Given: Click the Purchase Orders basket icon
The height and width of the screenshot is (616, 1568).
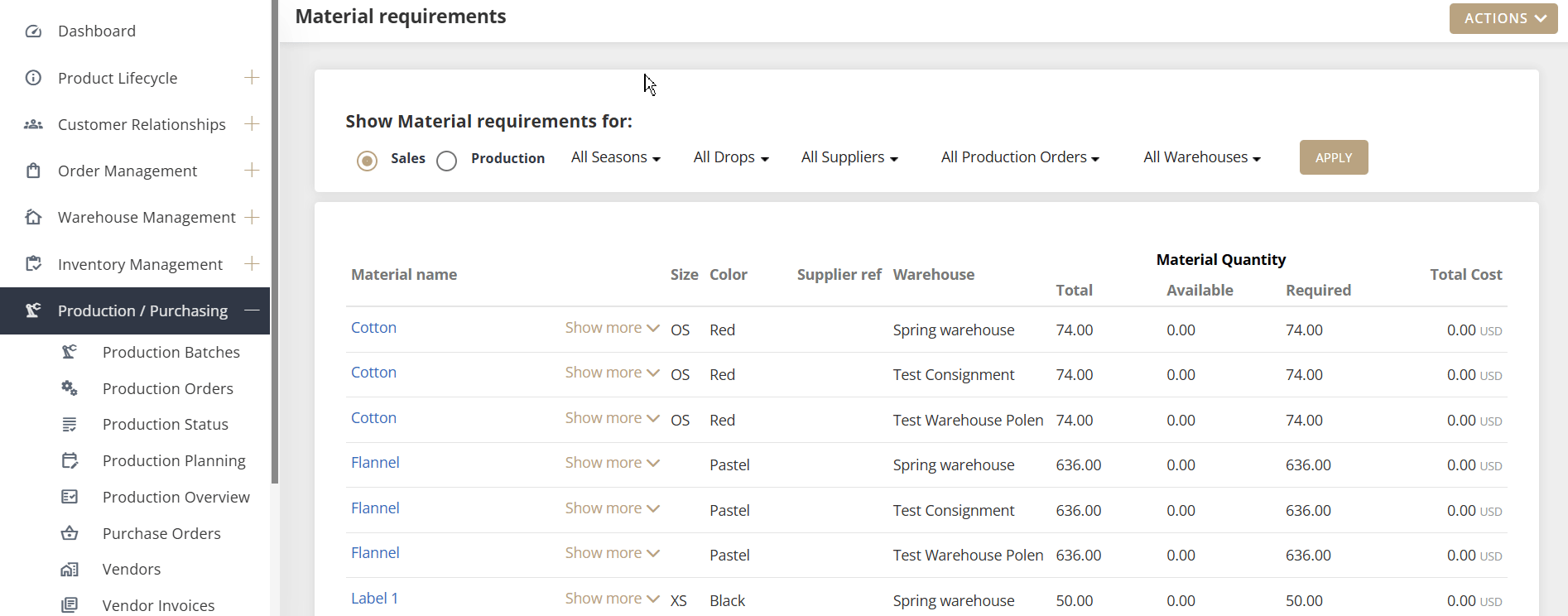Looking at the screenshot, I should (x=70, y=533).
